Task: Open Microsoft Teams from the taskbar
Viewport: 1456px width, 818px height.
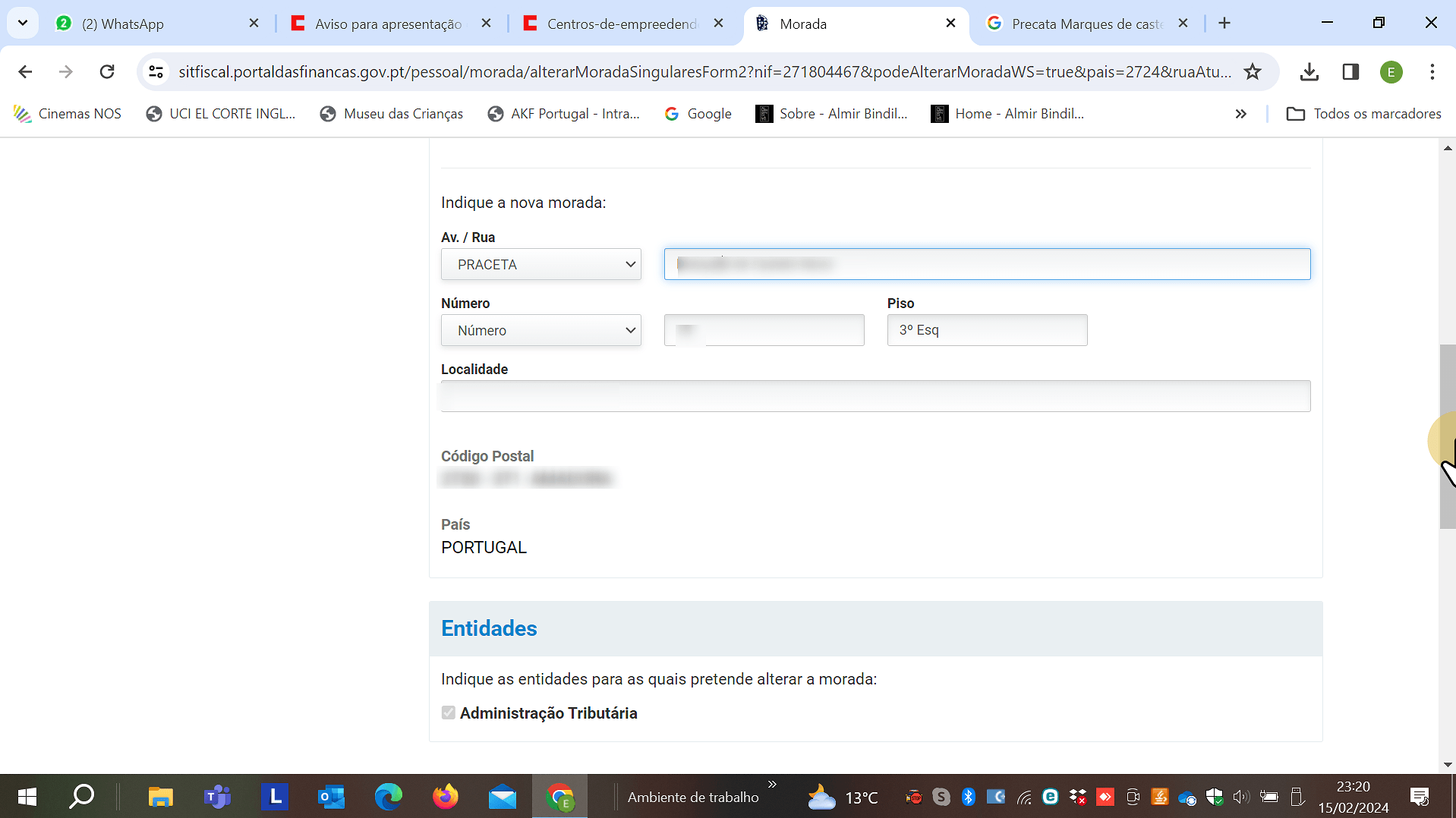Action: click(x=217, y=797)
